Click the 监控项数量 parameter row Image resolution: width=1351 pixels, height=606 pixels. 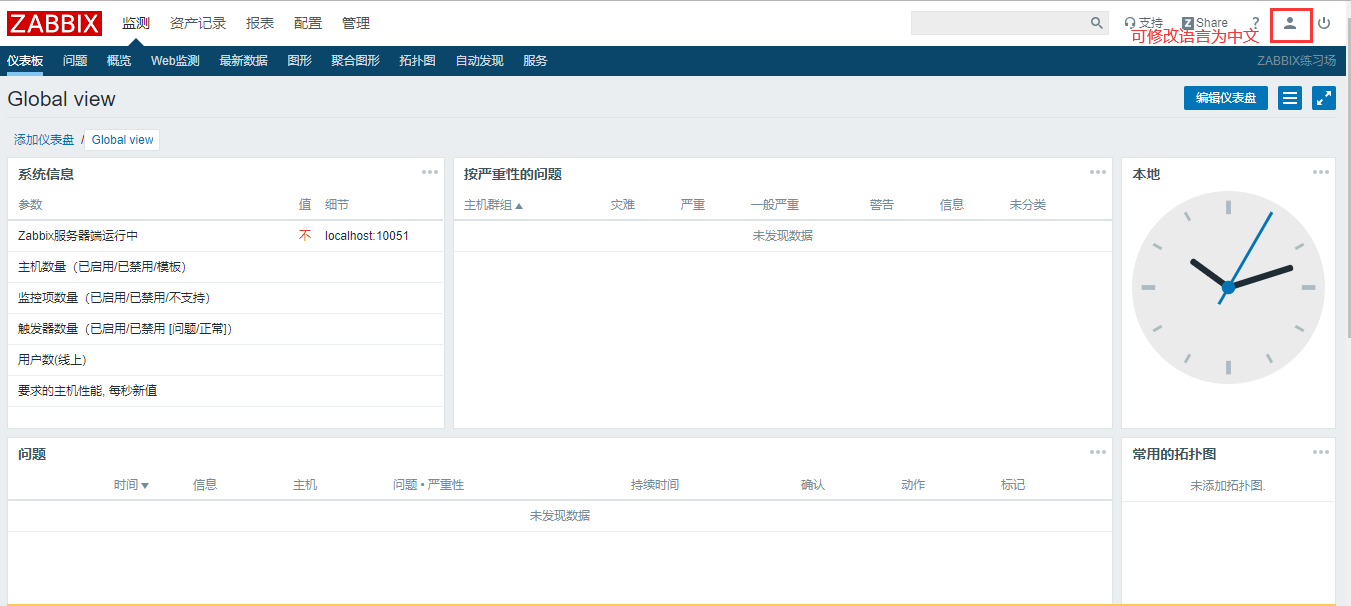[x=226, y=298]
